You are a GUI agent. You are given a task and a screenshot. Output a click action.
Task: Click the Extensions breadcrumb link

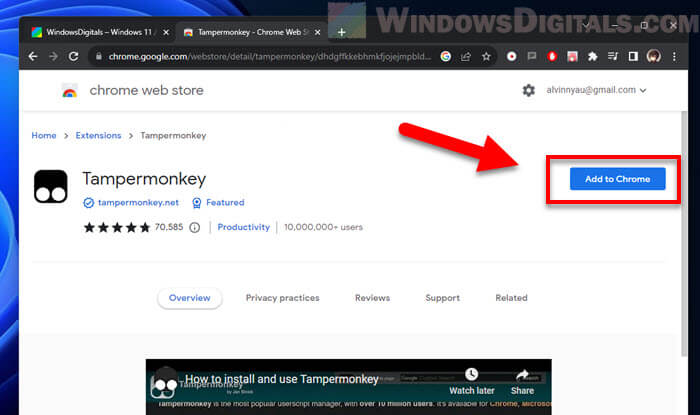pyautogui.click(x=98, y=135)
